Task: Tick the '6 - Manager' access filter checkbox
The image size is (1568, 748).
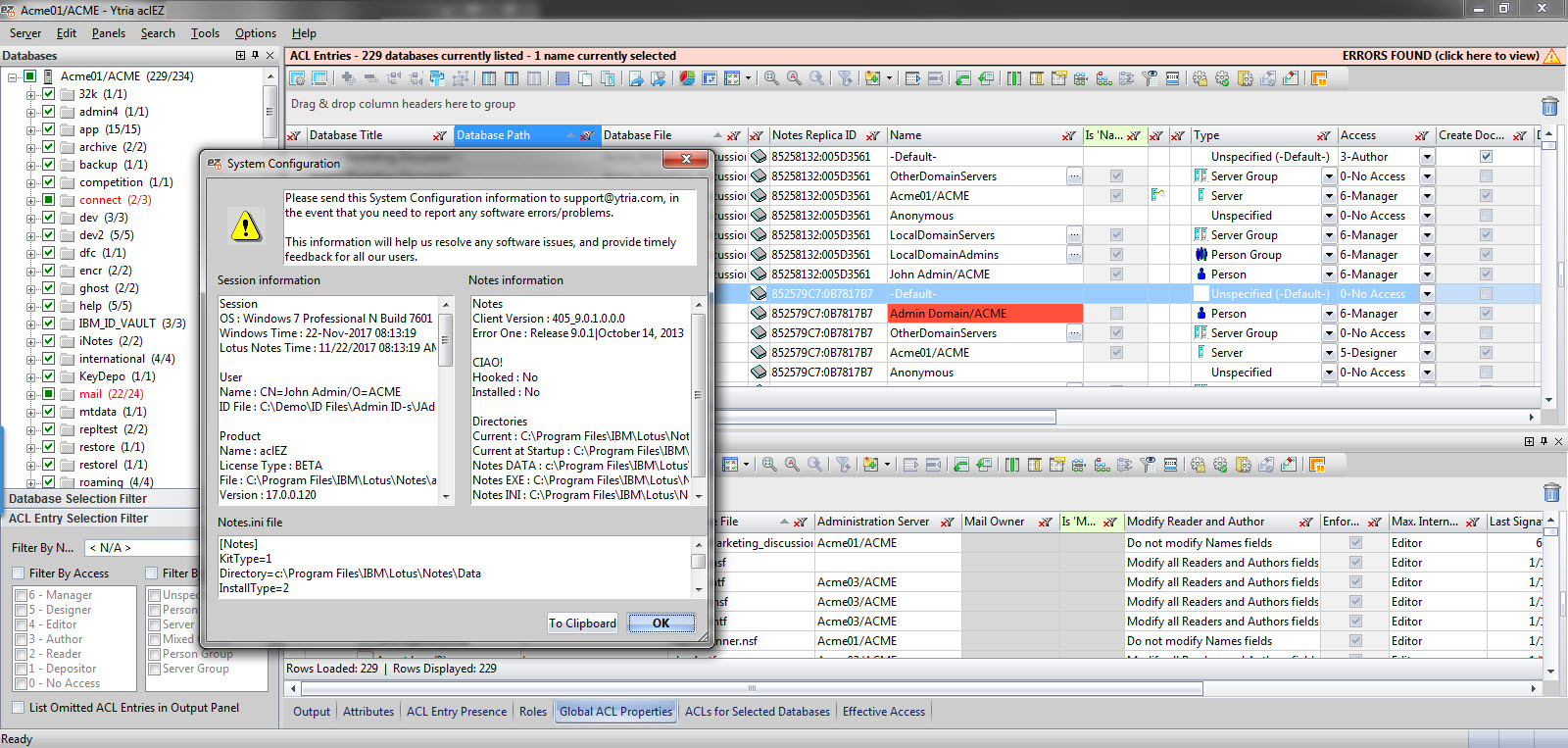Action: coord(22,595)
